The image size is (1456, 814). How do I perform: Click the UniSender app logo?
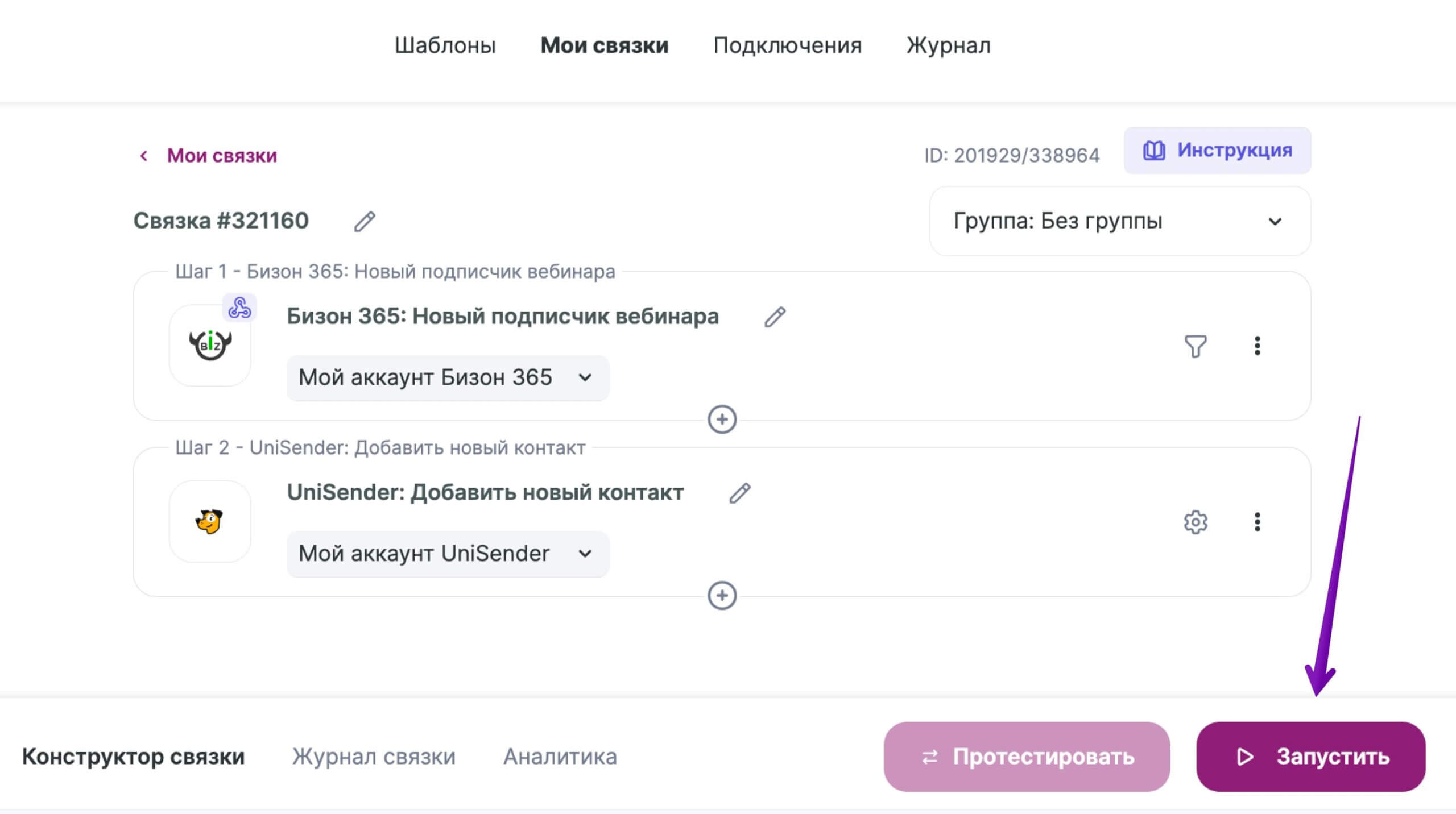pos(210,521)
